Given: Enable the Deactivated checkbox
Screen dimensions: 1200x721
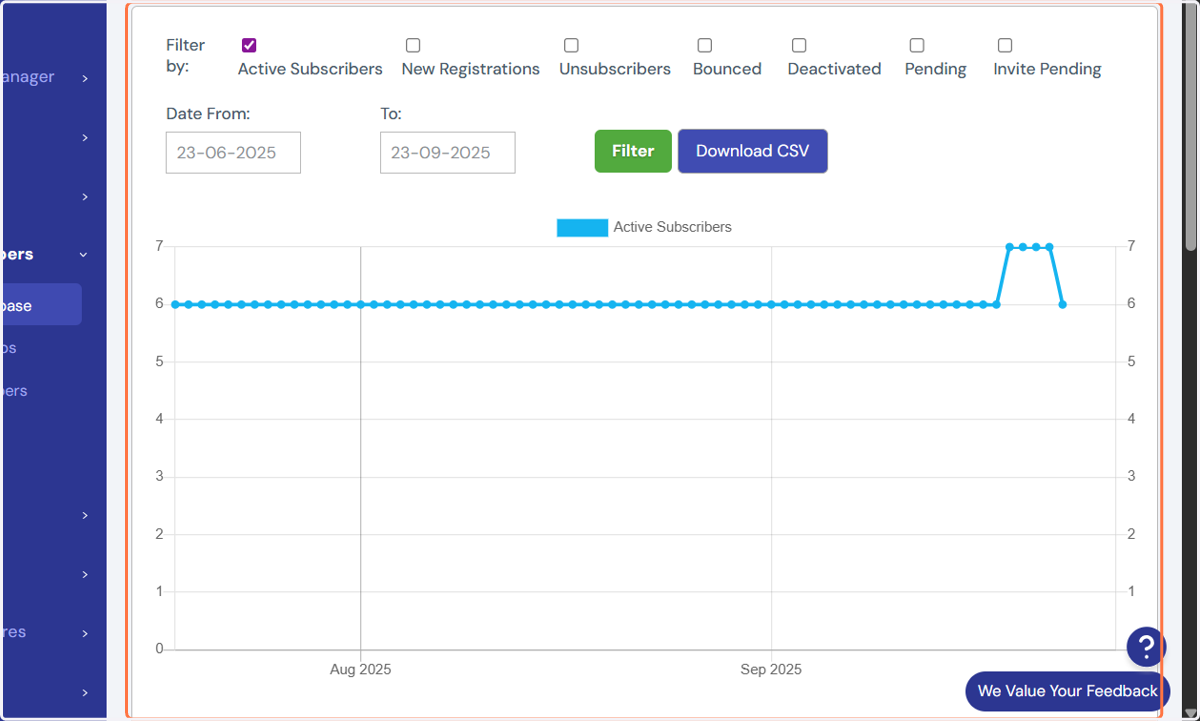Looking at the screenshot, I should pyautogui.click(x=799, y=45).
